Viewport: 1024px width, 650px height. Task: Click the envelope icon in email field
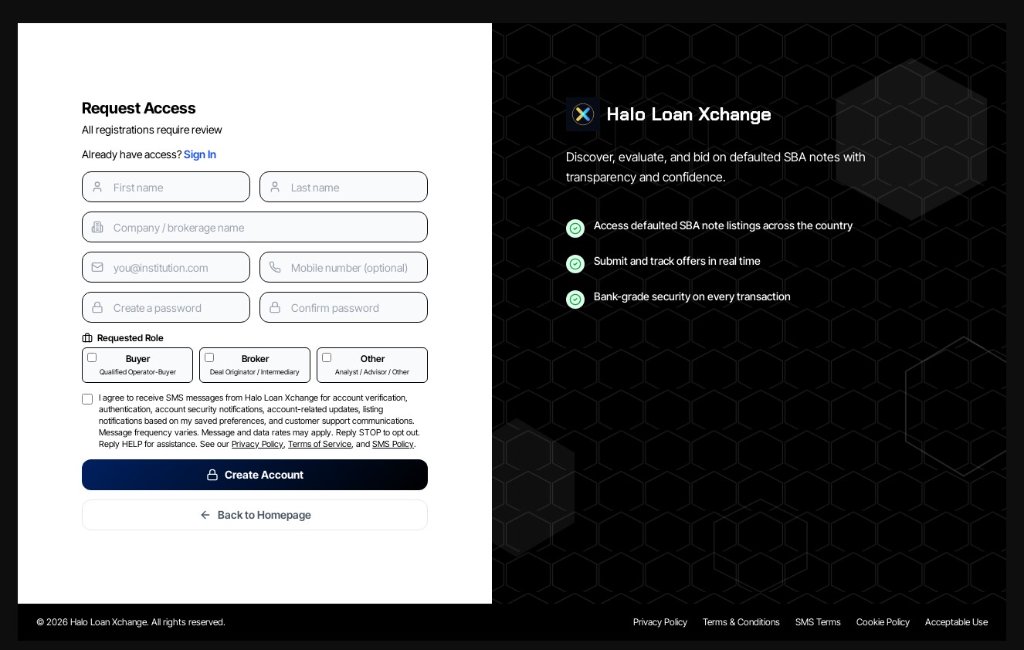[x=97, y=267]
